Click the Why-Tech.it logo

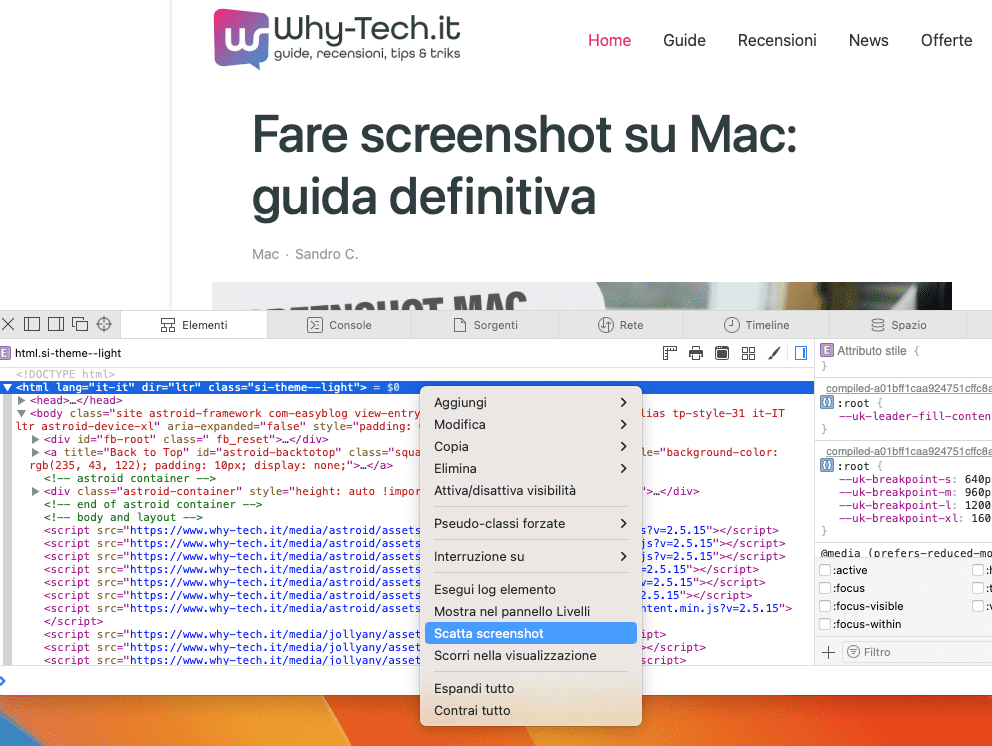[x=337, y=39]
